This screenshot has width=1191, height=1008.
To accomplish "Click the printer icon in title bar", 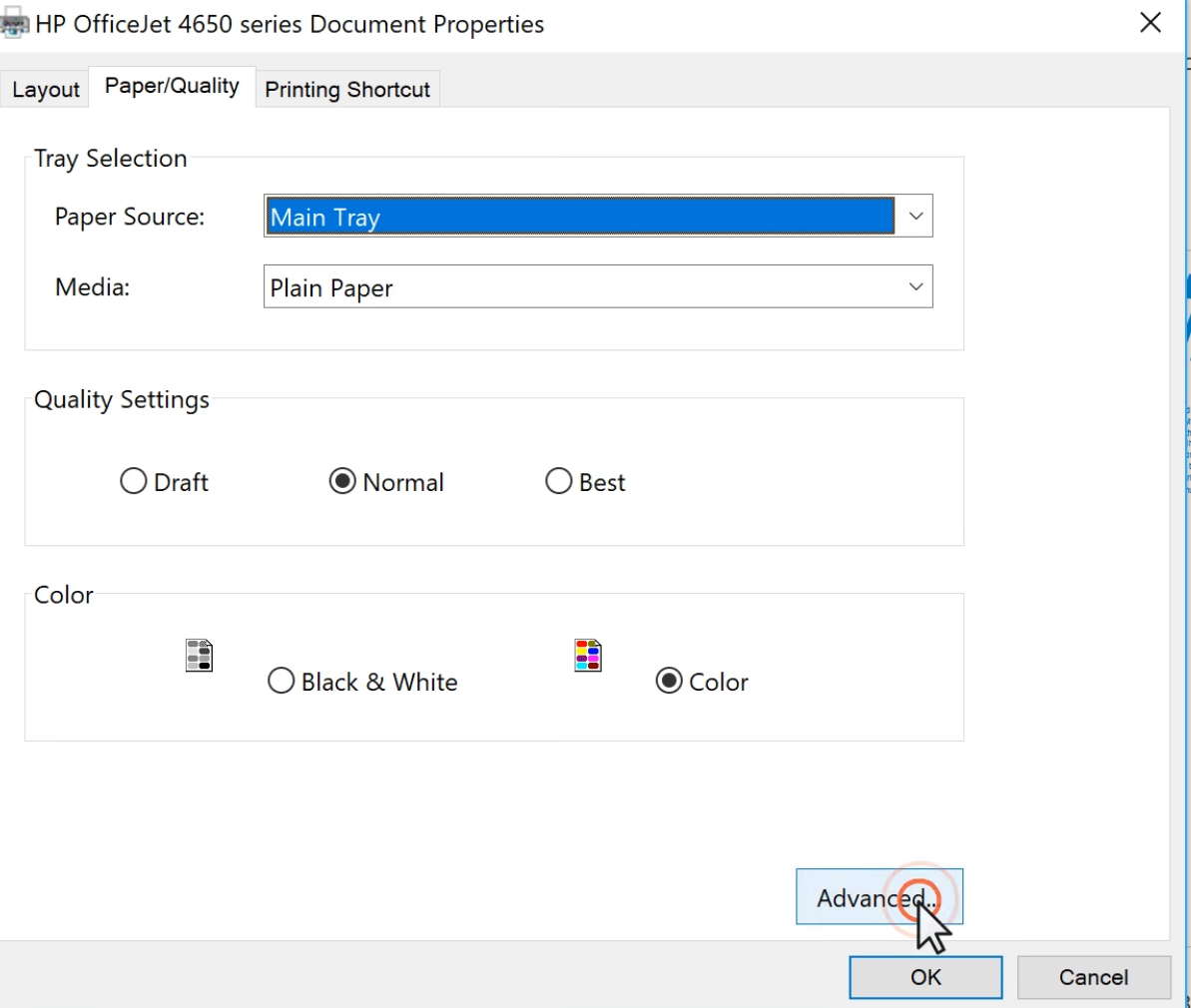I will (14, 24).
